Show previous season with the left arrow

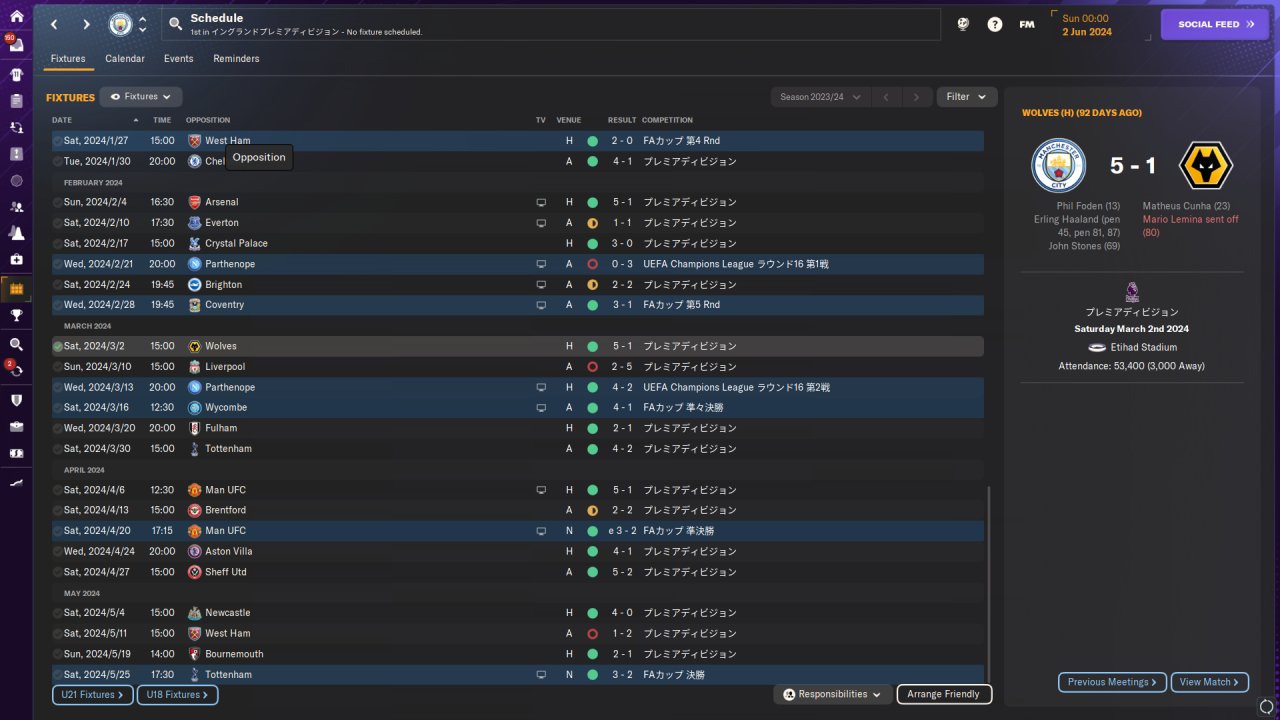point(886,97)
